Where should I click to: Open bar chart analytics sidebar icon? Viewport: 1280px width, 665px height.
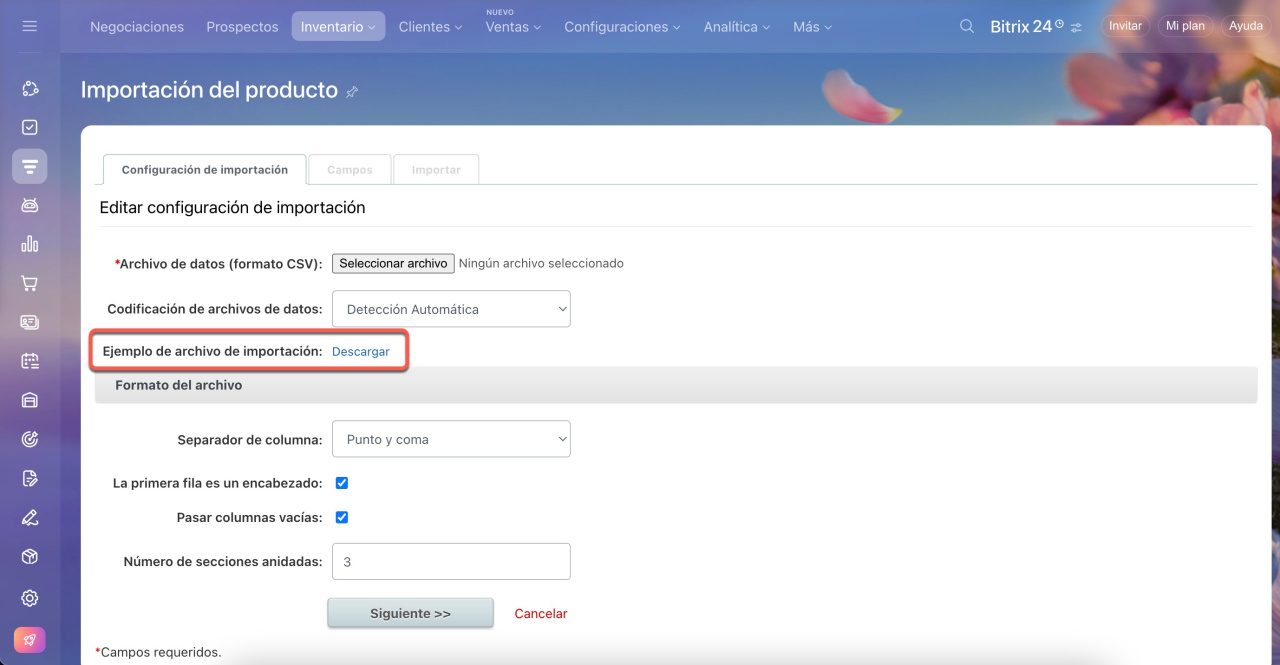(30, 243)
